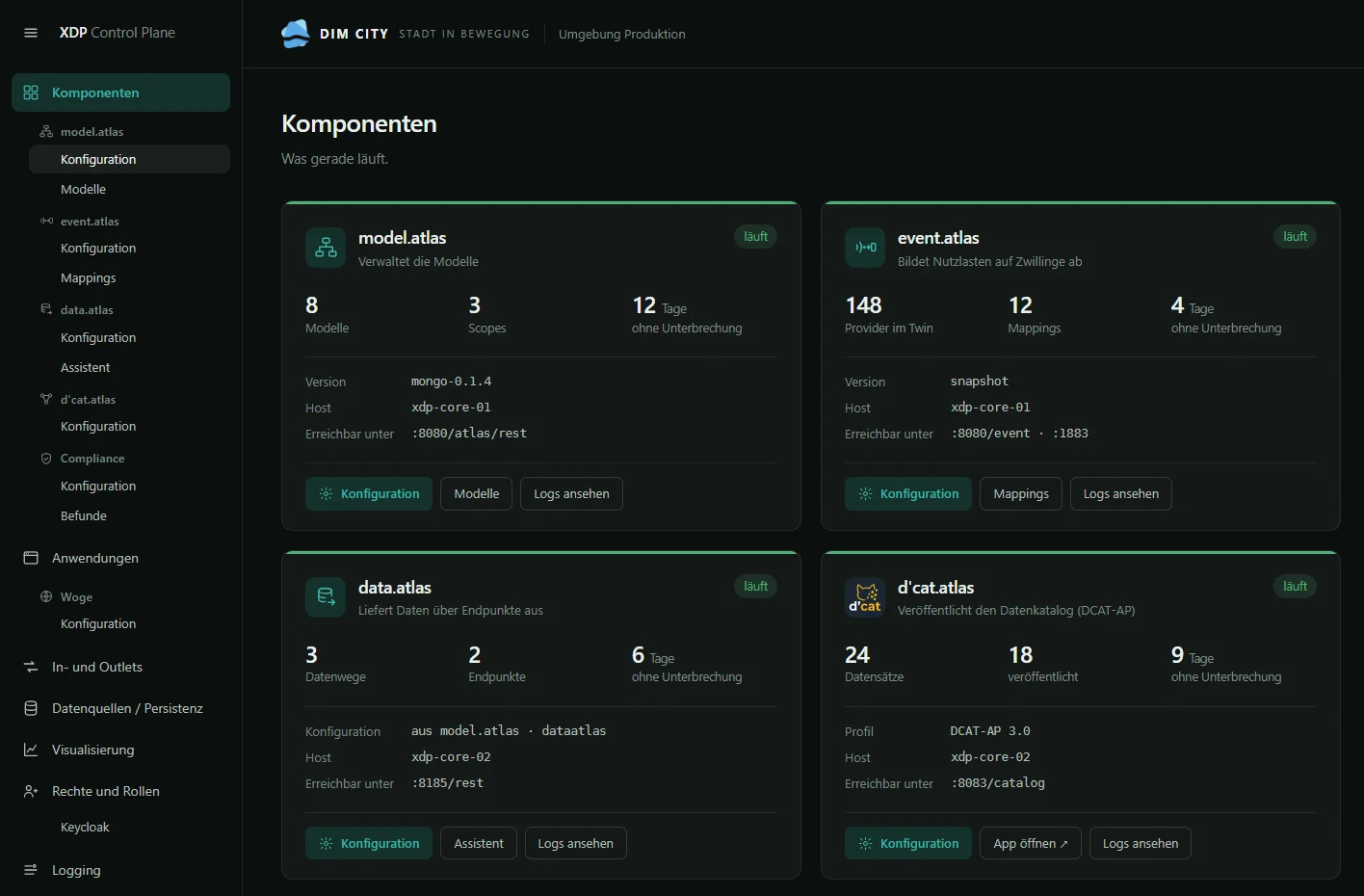Click the data.atlas card icon
The image size is (1364, 896).
326,597
